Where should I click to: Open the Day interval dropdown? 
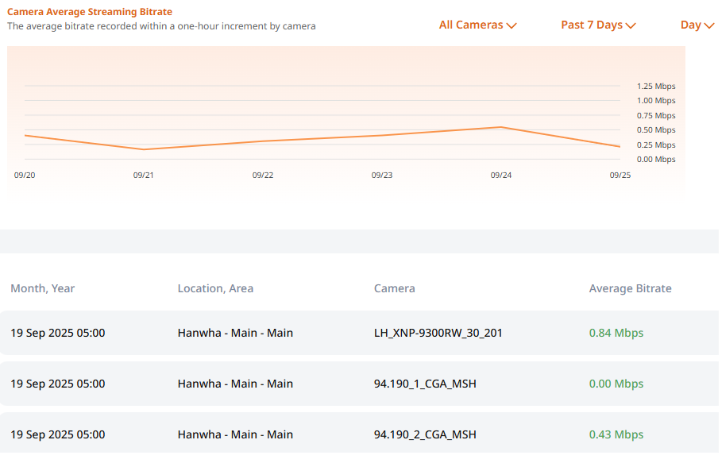[696, 25]
